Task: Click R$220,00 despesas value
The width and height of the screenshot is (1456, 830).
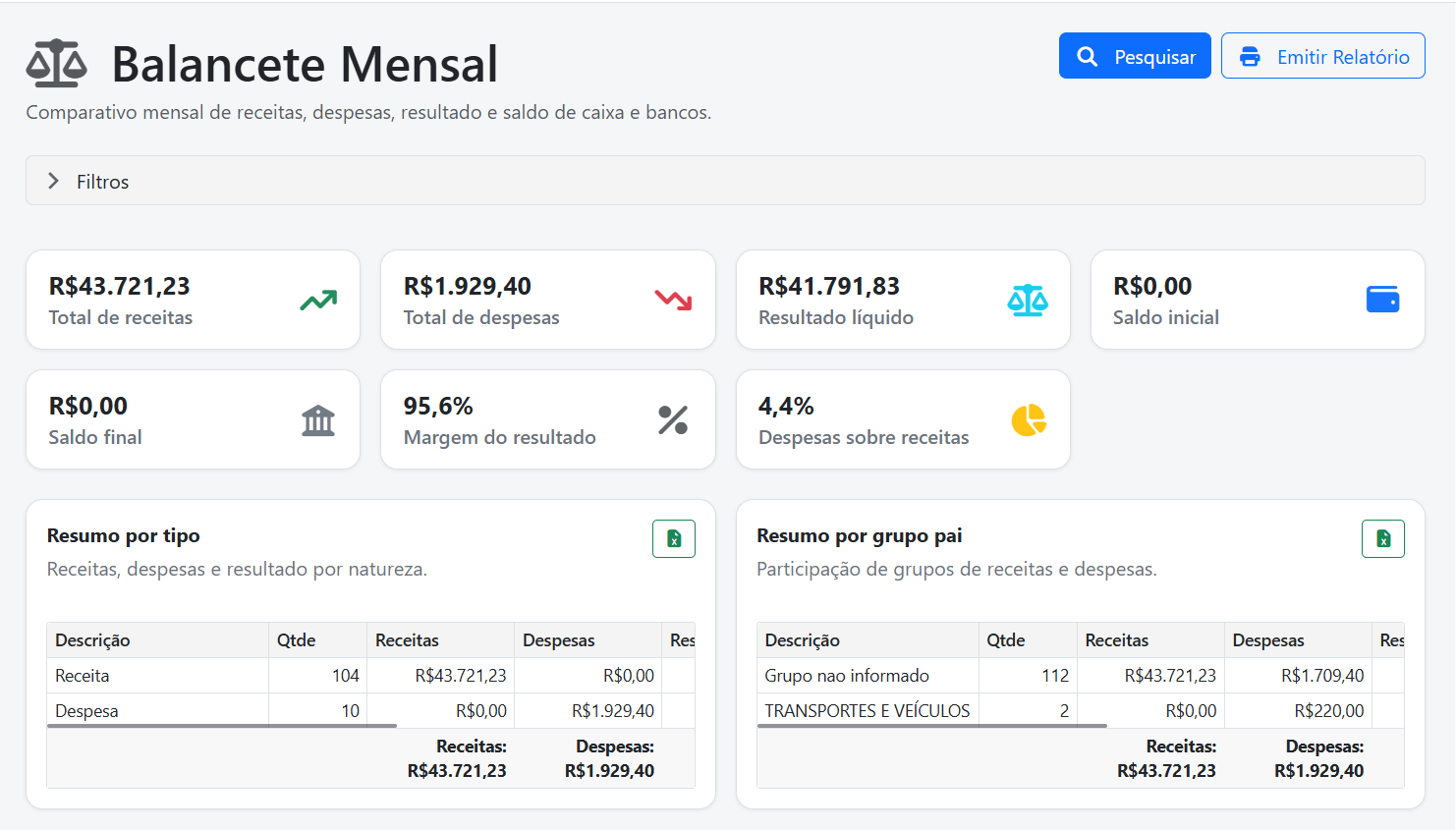Action: (x=1329, y=711)
